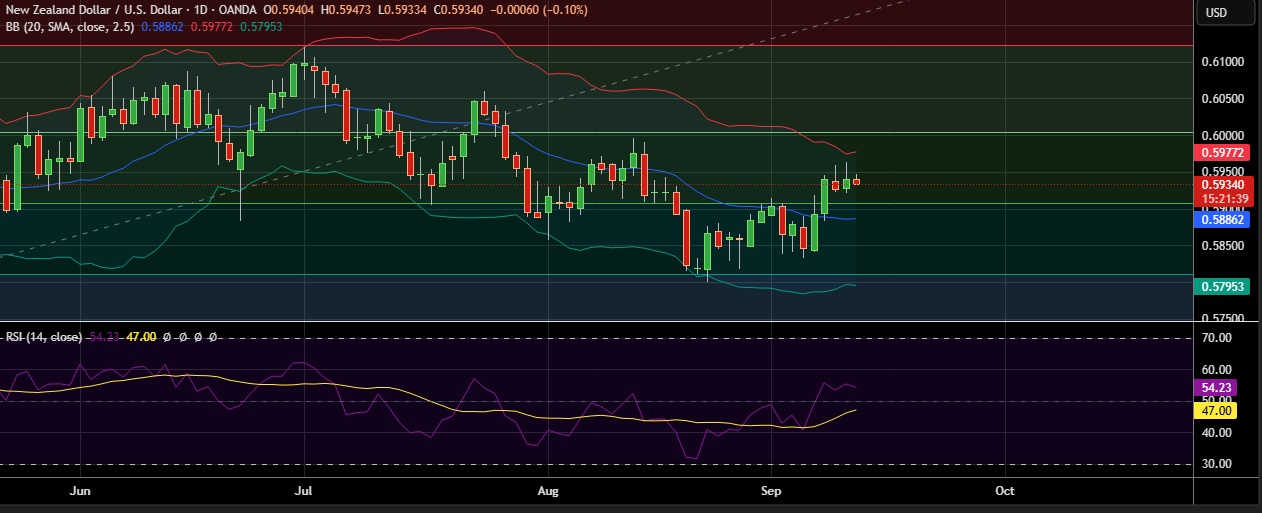The height and width of the screenshot is (513, 1262).
Task: Click the Jul marker on the time axis
Action: pyautogui.click(x=305, y=491)
